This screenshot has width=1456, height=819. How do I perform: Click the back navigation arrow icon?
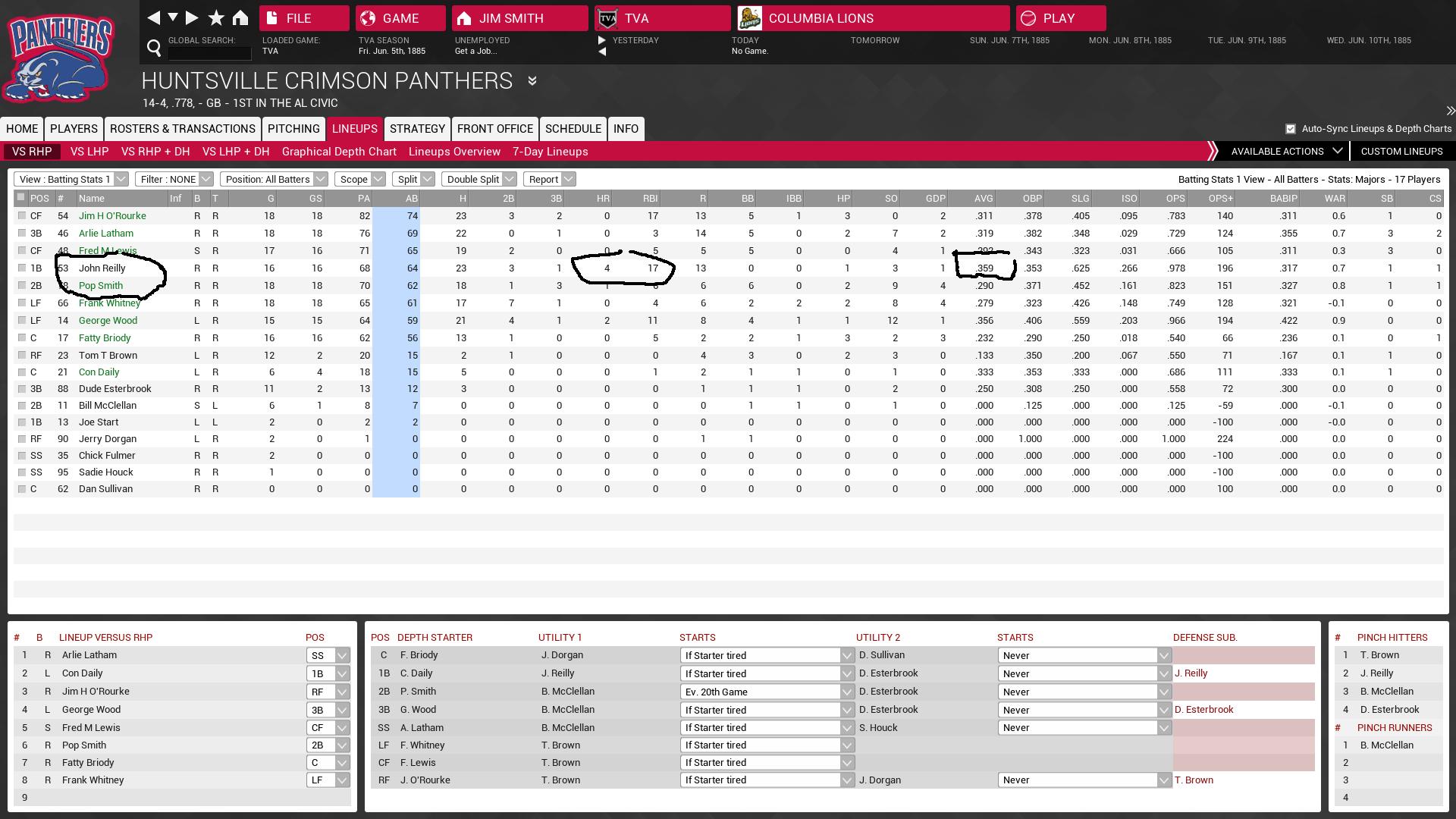(x=154, y=17)
